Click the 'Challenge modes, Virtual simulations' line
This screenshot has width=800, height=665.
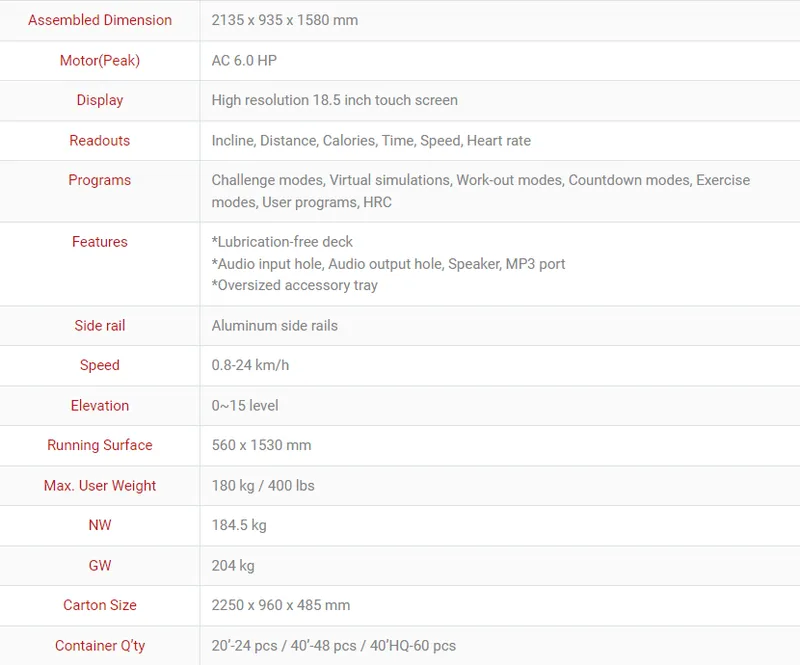click(481, 180)
